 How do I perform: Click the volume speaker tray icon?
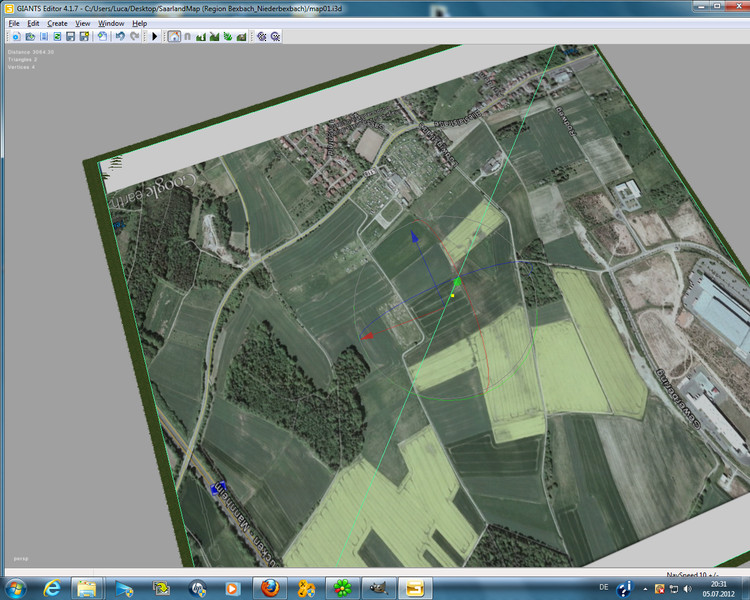point(688,589)
